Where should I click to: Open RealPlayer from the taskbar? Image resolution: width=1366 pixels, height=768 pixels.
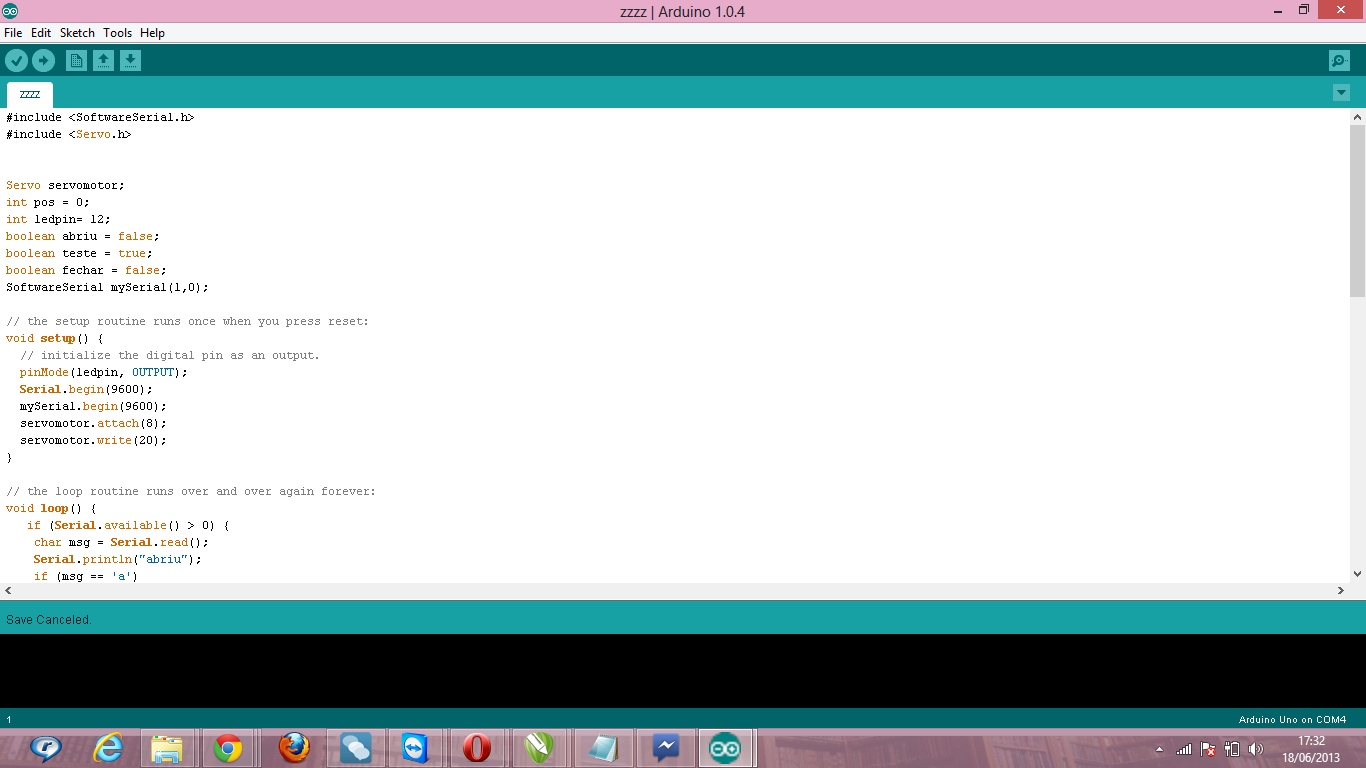(x=46, y=748)
